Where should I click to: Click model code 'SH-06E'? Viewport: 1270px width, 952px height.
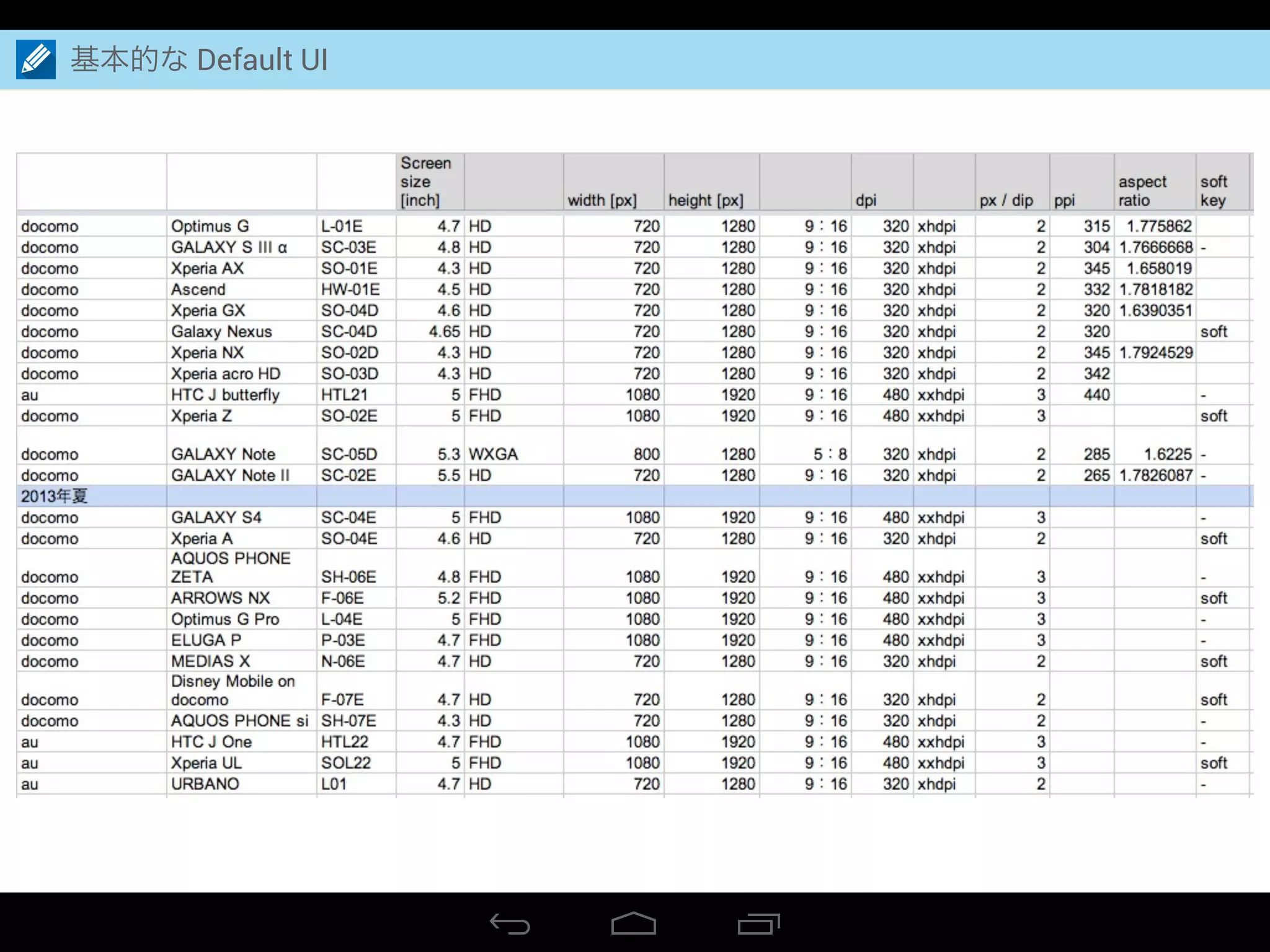(349, 577)
